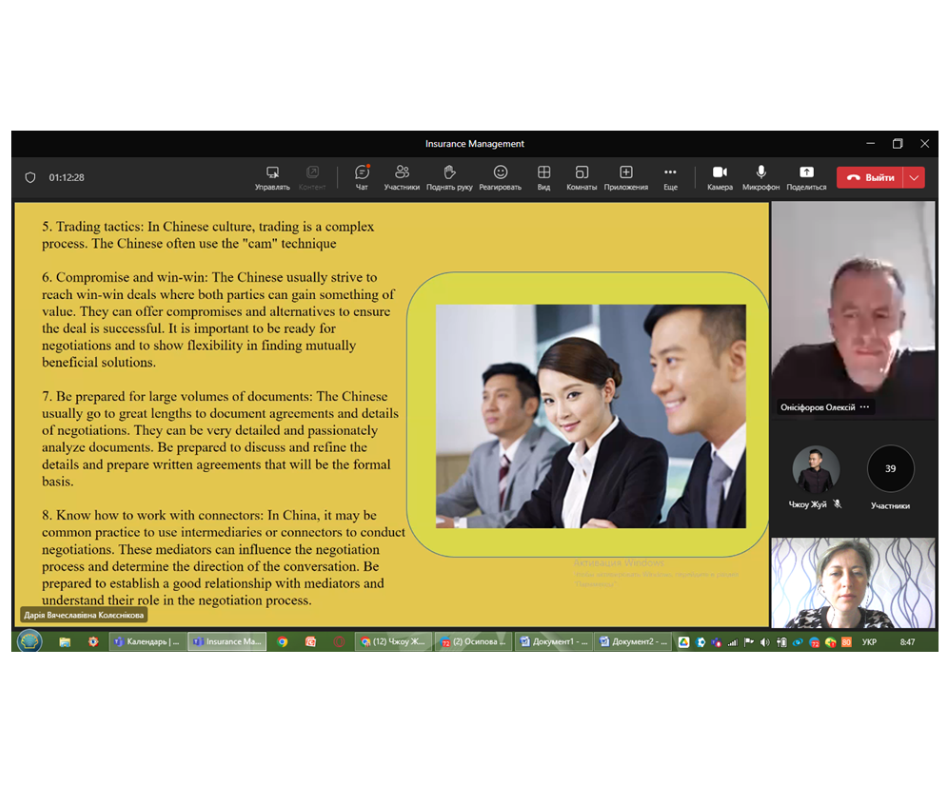
Task: Click the Insurance Management window title
Action: tap(474, 144)
